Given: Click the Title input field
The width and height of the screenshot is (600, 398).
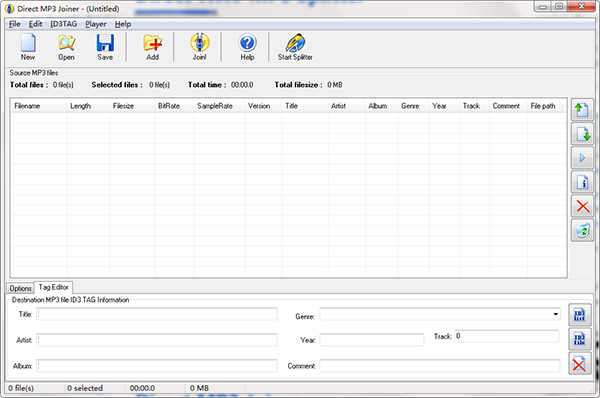Looking at the screenshot, I should [x=157, y=314].
